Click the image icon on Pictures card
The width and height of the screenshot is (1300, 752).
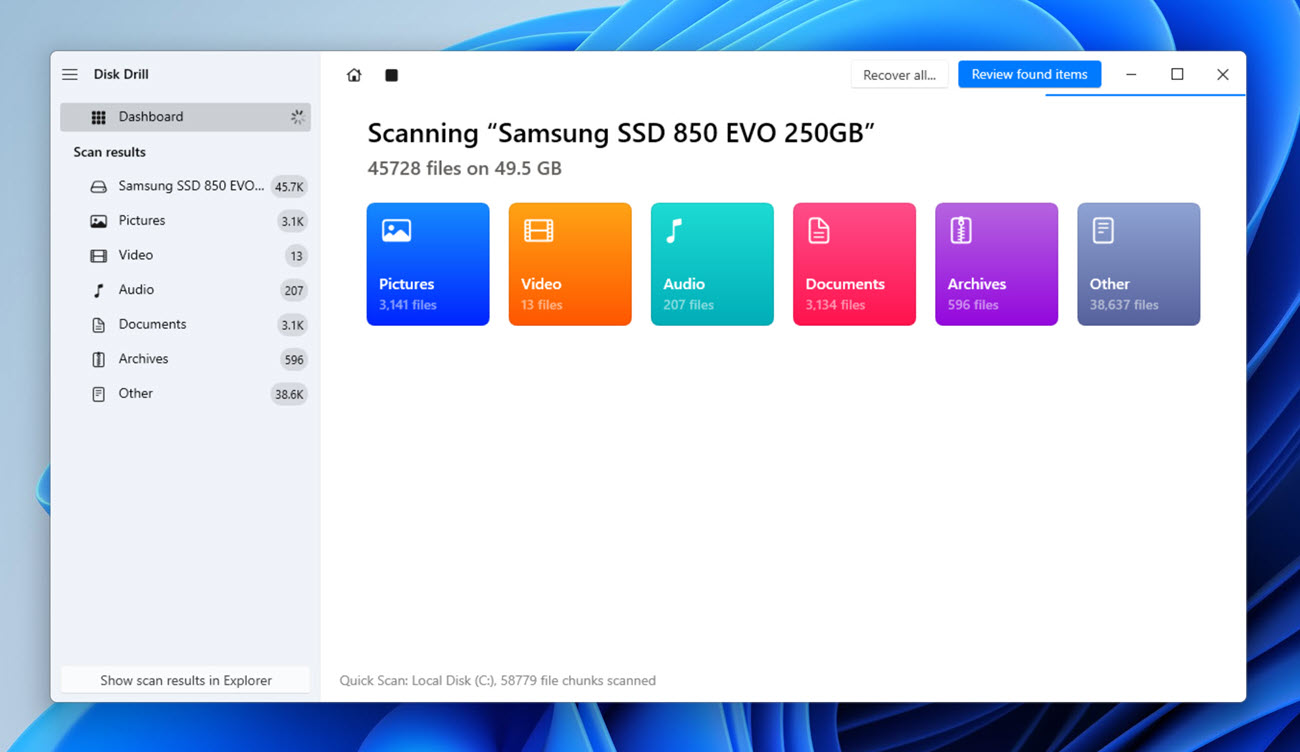point(396,231)
